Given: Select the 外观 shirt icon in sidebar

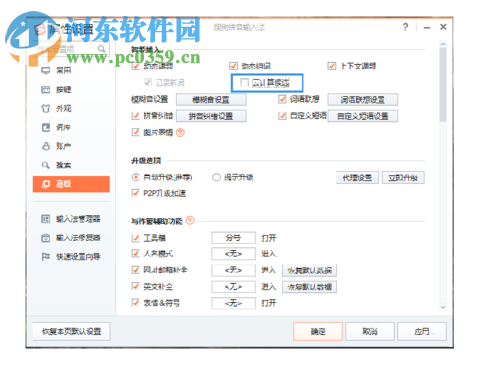Looking at the screenshot, I should tap(46, 108).
